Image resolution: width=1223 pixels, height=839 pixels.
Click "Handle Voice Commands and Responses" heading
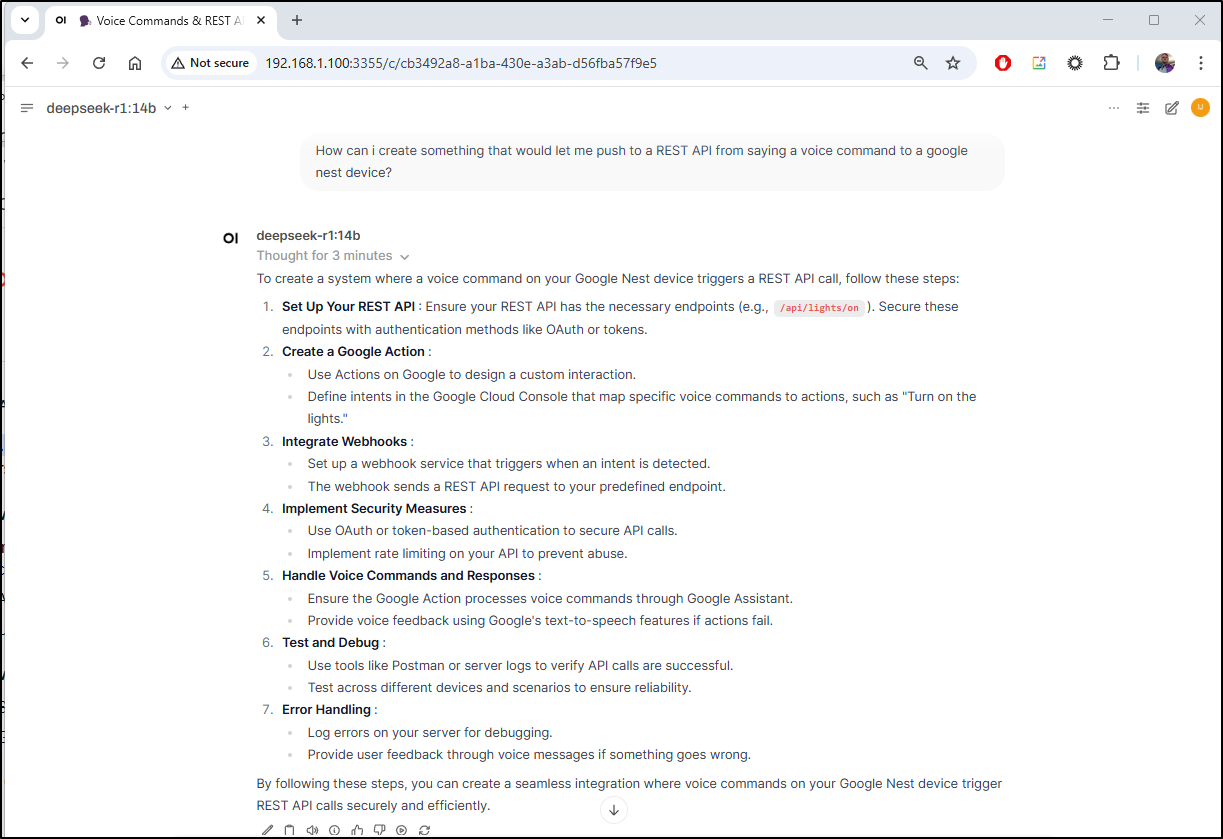pos(409,576)
